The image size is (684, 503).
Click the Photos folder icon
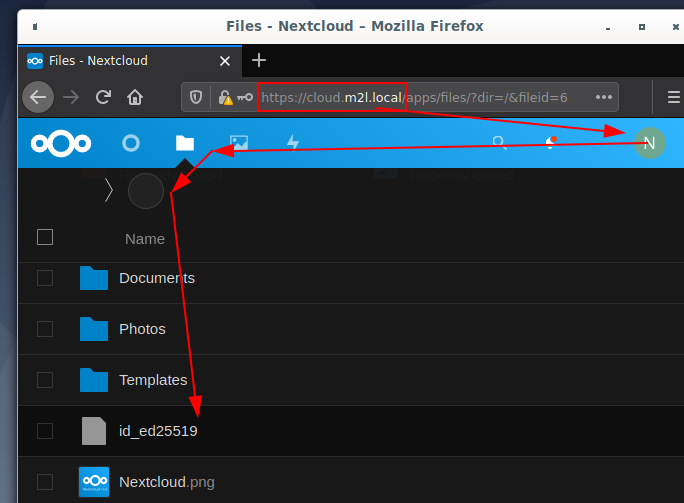[94, 329]
